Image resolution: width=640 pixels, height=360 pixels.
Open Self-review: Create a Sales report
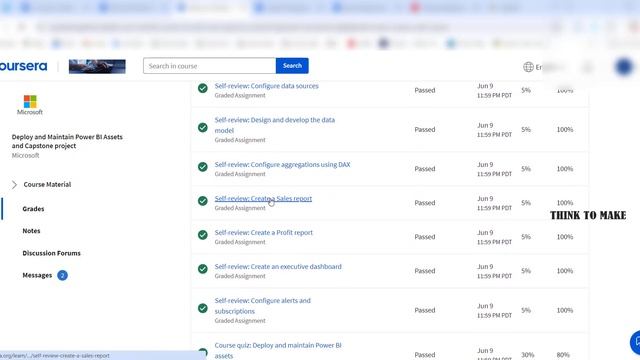pyautogui.click(x=263, y=198)
